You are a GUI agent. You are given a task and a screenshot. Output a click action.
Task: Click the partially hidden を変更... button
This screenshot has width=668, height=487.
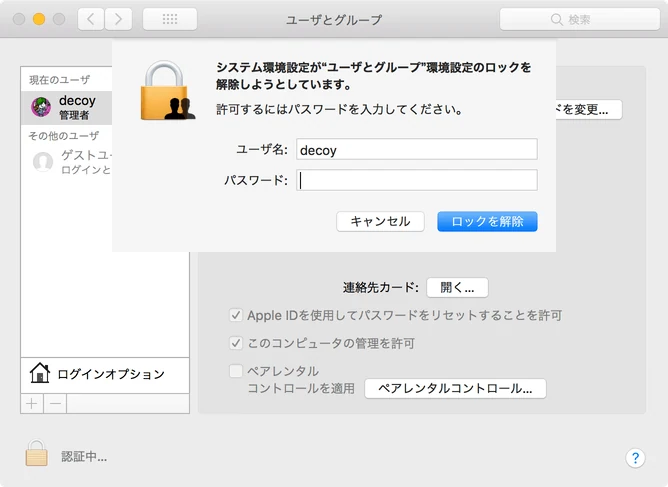tap(589, 110)
